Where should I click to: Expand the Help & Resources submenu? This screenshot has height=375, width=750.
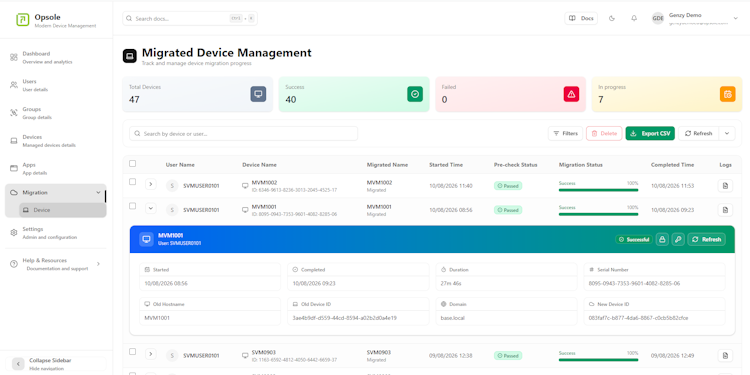pos(99,264)
